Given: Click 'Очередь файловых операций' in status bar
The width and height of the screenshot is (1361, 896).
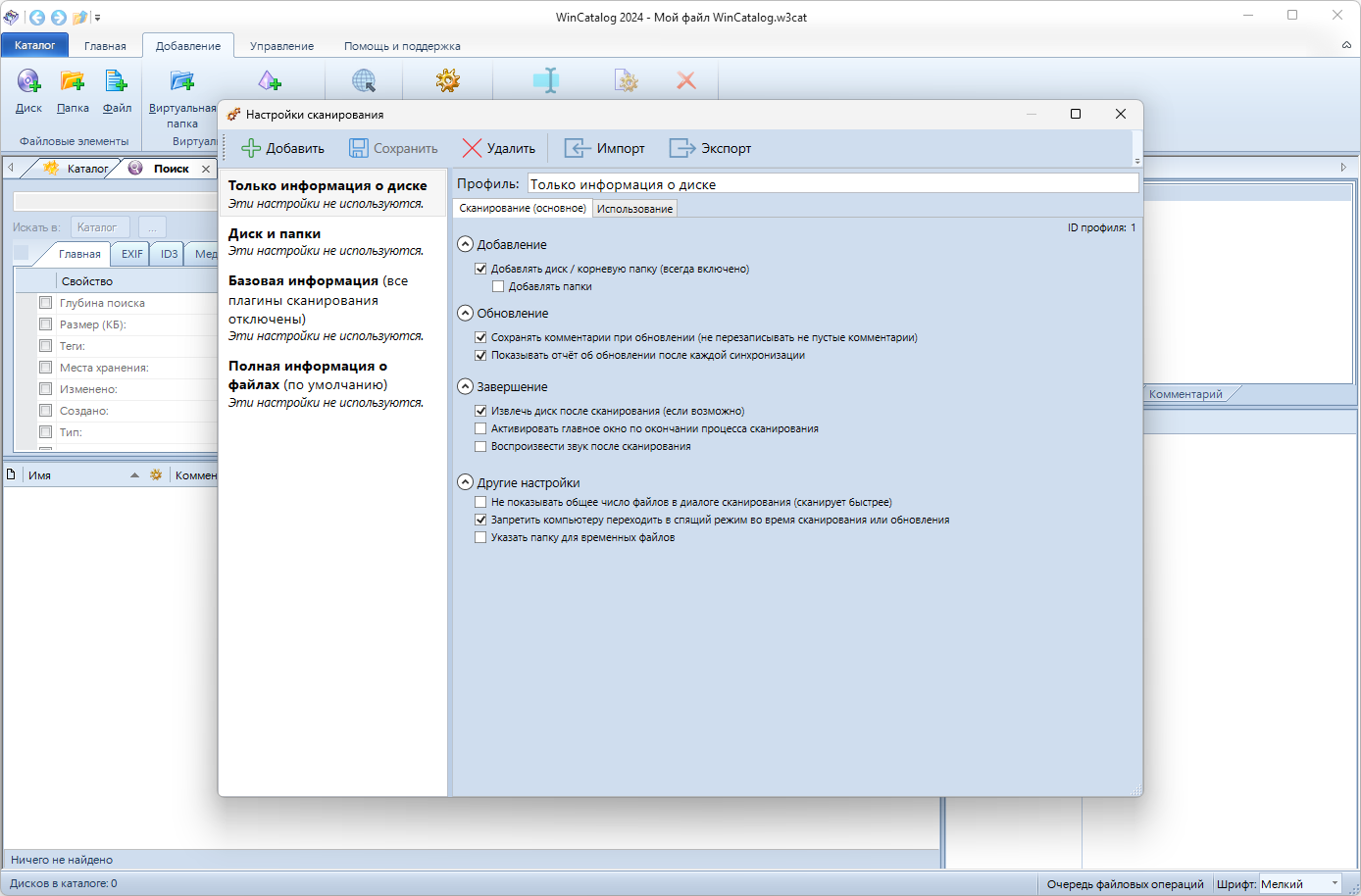Looking at the screenshot, I should [x=1125, y=883].
